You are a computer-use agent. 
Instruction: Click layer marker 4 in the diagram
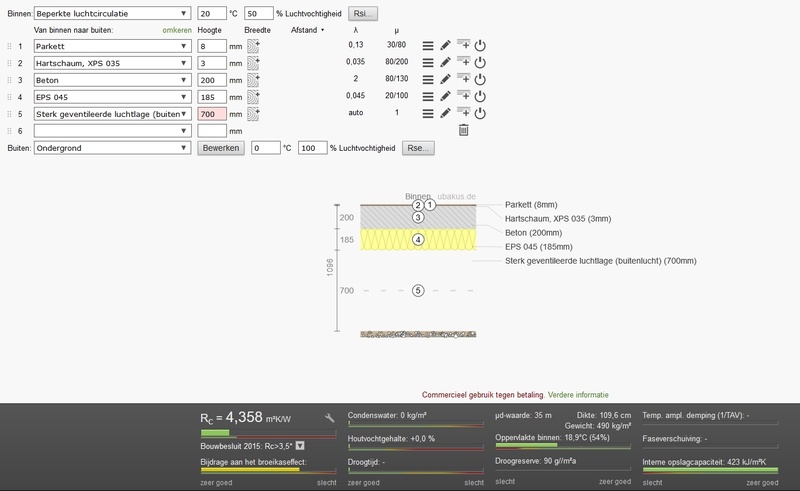tap(418, 239)
